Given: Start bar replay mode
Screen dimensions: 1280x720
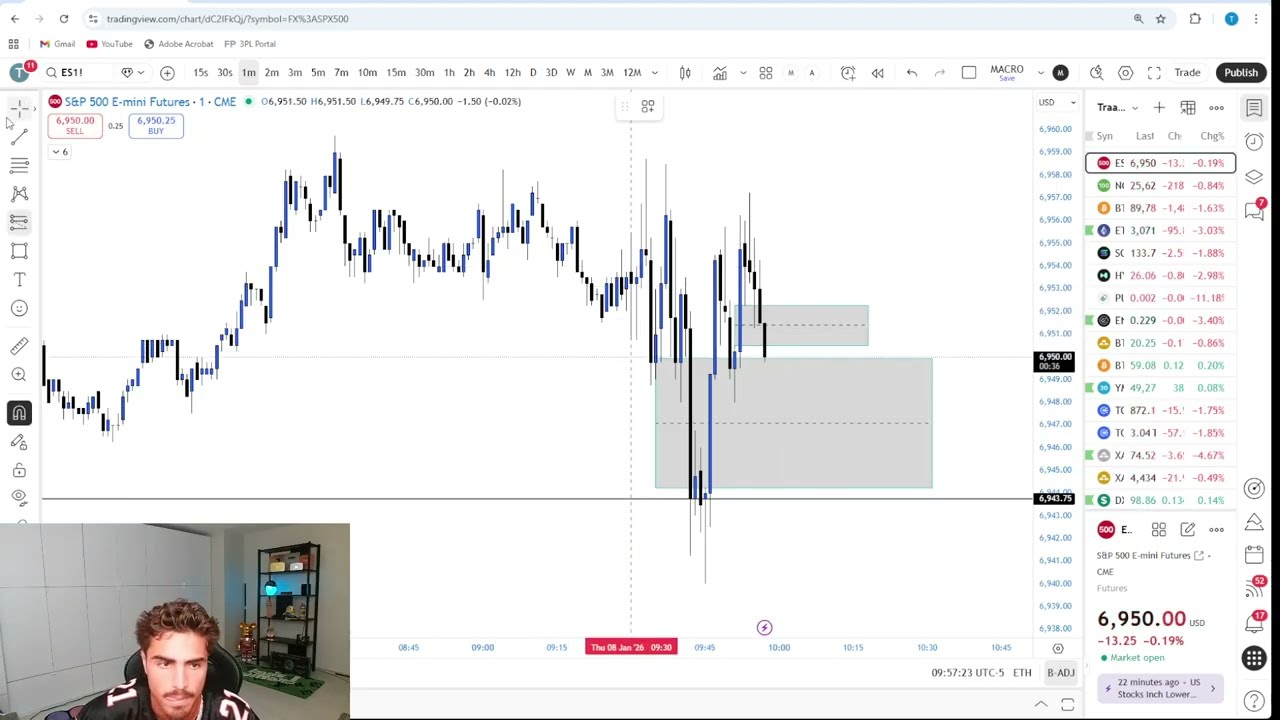Looking at the screenshot, I should tap(878, 72).
